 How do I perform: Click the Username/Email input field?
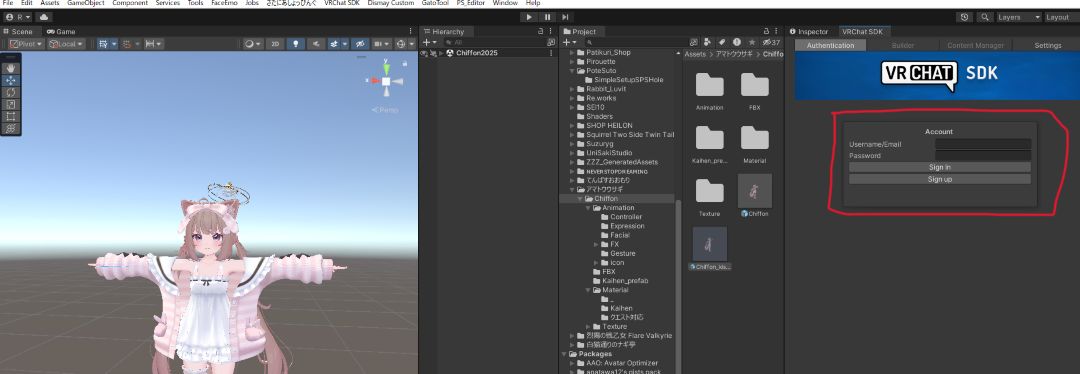tap(983, 144)
